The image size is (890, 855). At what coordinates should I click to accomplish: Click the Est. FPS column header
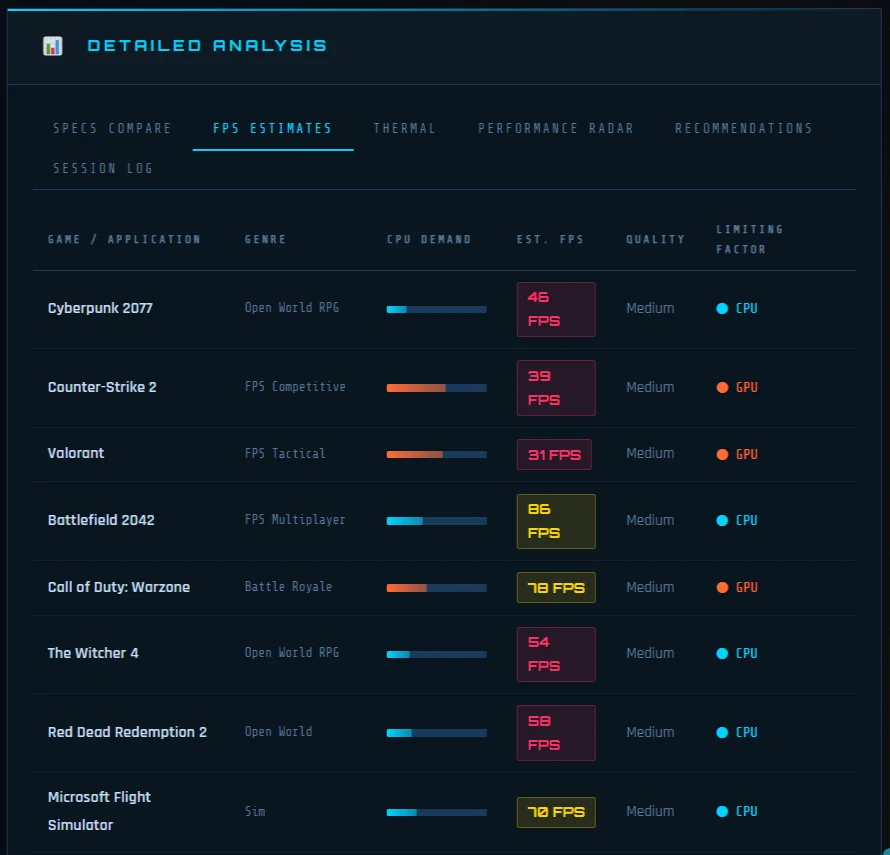(550, 240)
